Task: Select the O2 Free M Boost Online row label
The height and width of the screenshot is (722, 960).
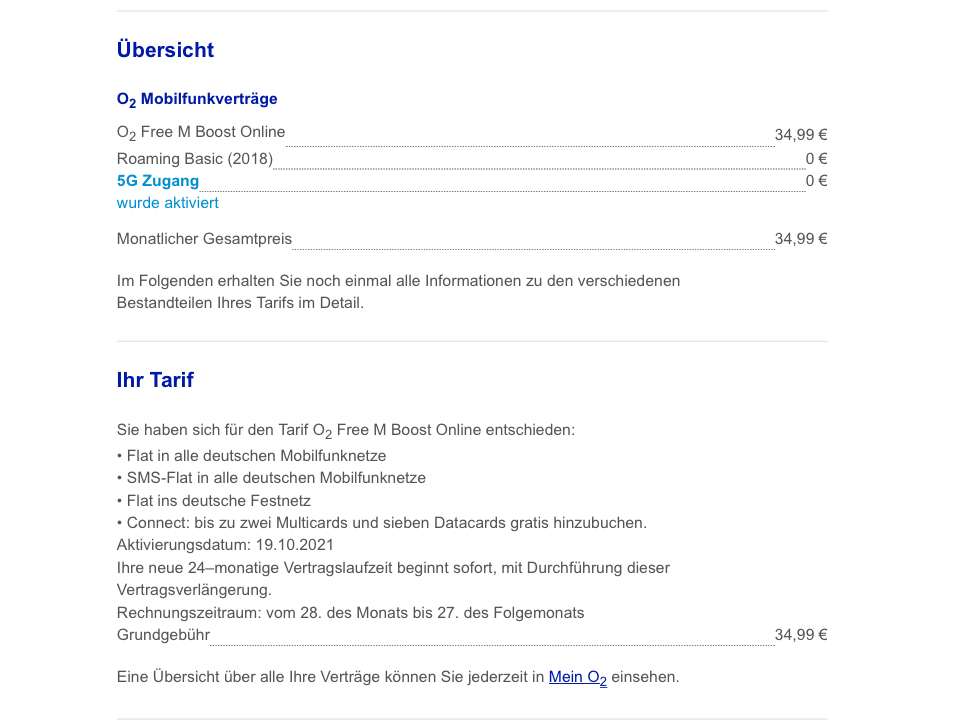Action: click(201, 132)
